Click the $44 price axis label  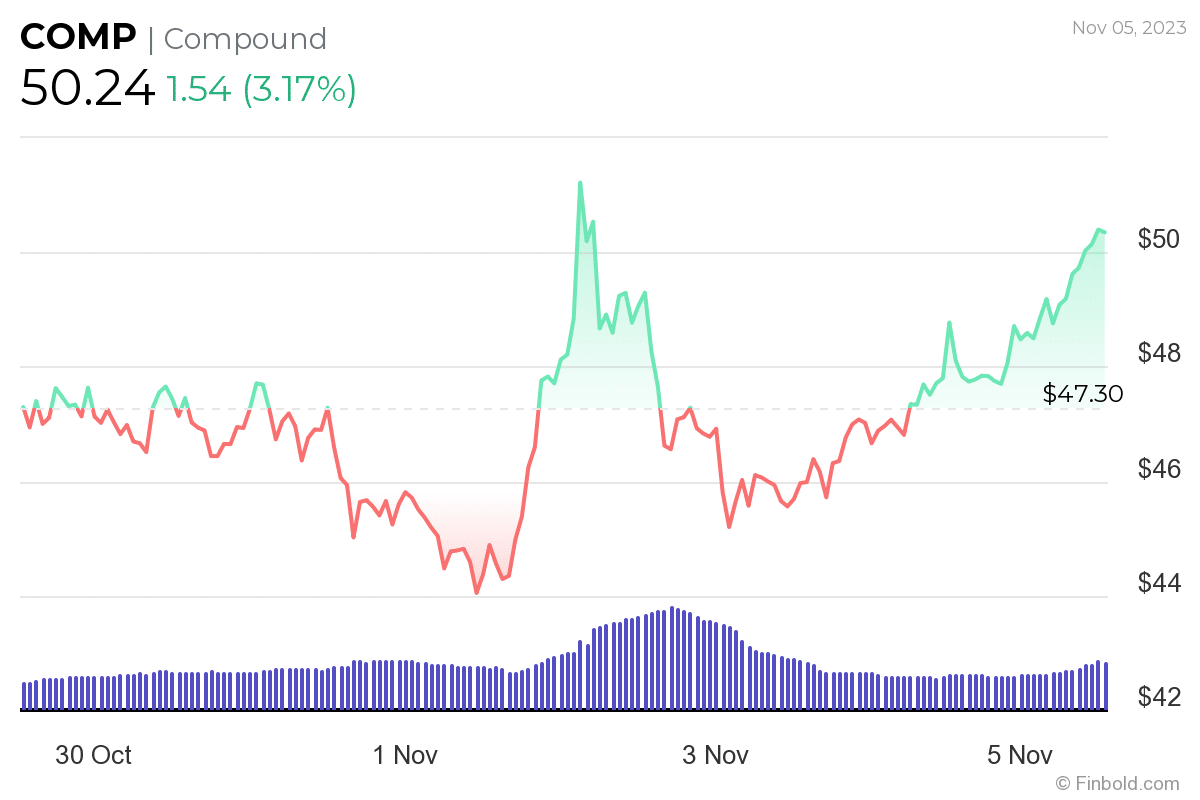click(x=1158, y=583)
